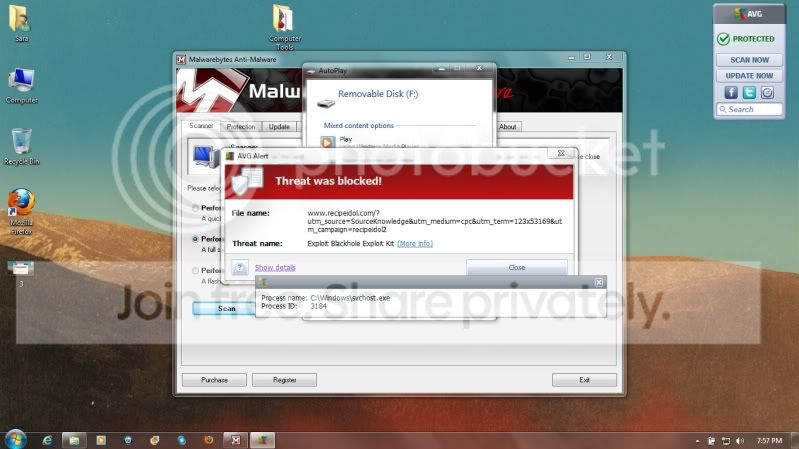Image resolution: width=799 pixels, height=449 pixels.
Task: Launch Mozilla Firefox desktop shortcut
Action: [21, 206]
